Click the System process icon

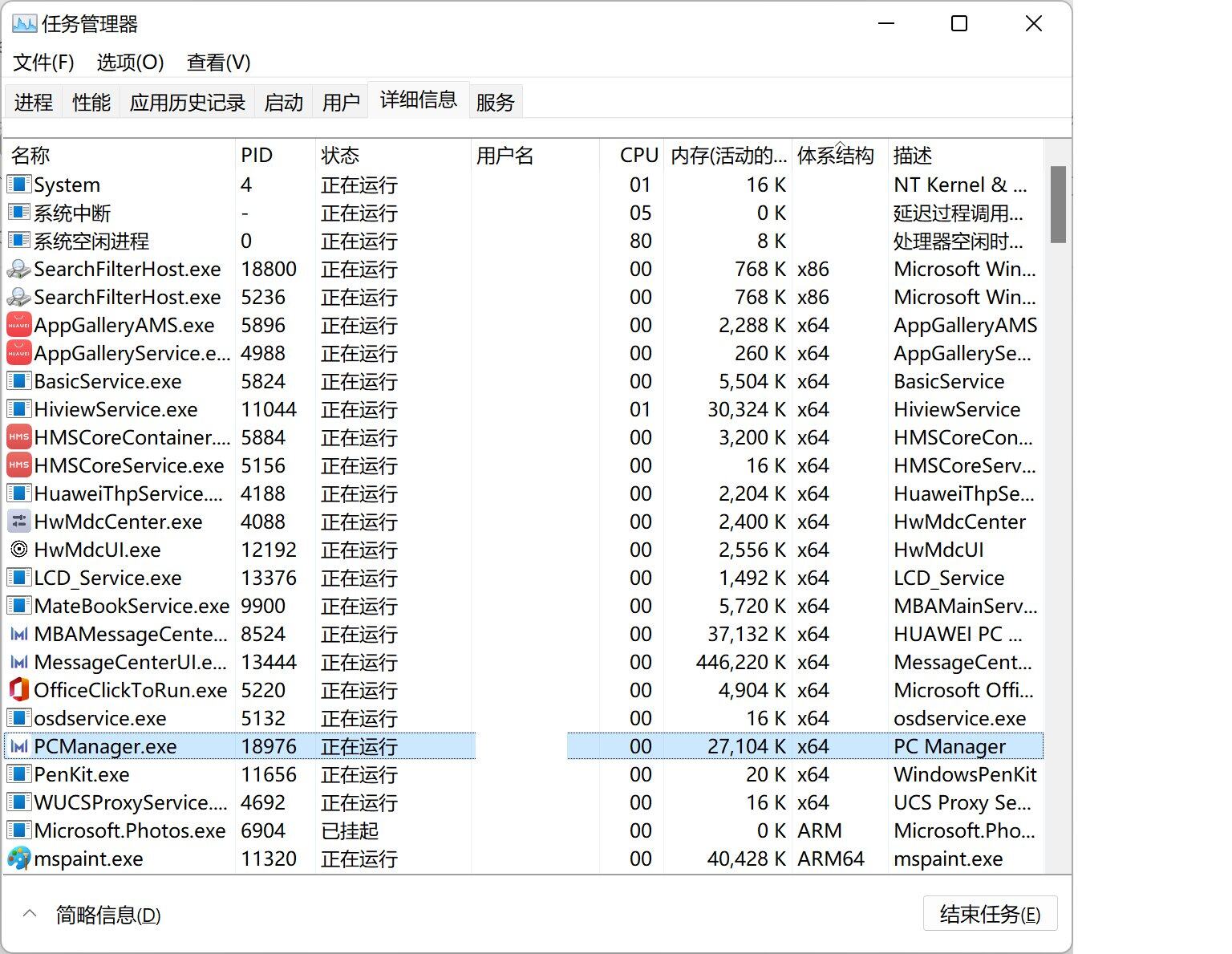click(x=19, y=185)
